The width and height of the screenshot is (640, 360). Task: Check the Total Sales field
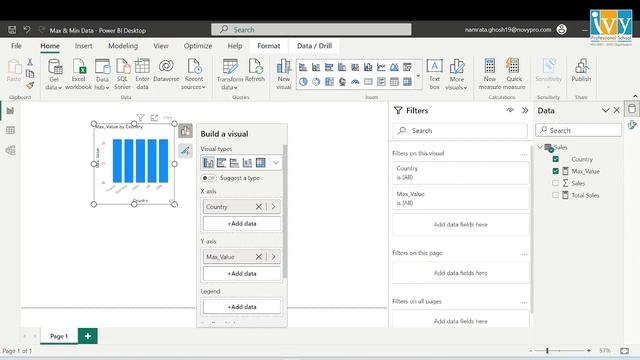pyautogui.click(x=556, y=195)
